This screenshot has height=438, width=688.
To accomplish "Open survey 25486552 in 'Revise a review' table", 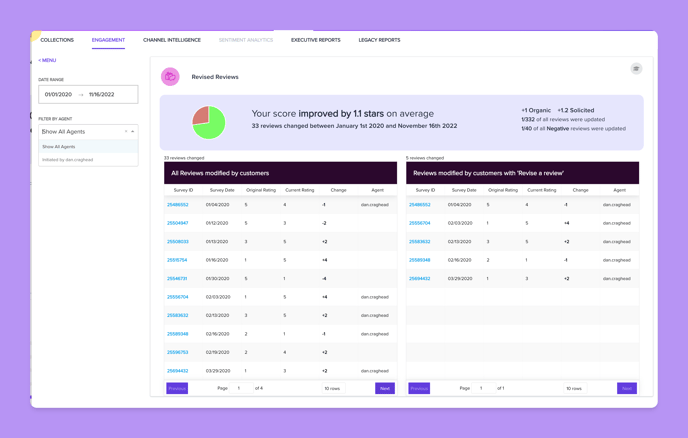I will pyautogui.click(x=420, y=205).
